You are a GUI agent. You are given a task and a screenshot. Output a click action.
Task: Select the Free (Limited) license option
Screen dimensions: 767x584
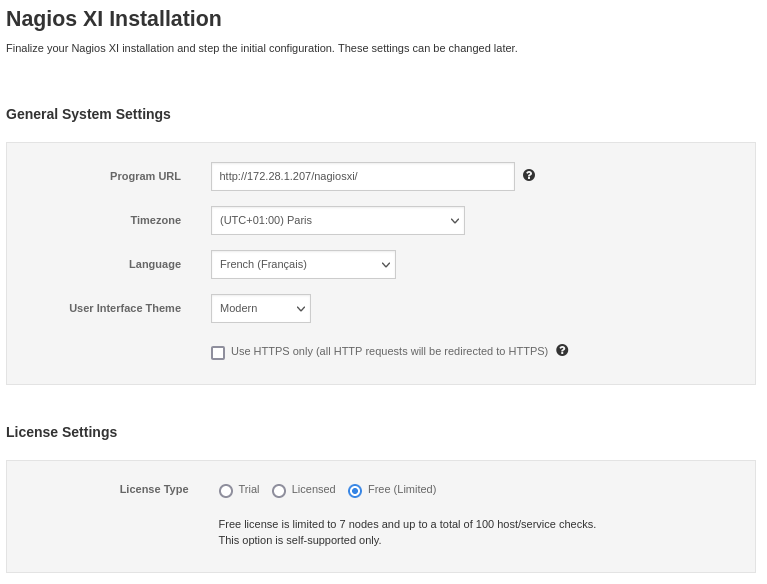(355, 491)
